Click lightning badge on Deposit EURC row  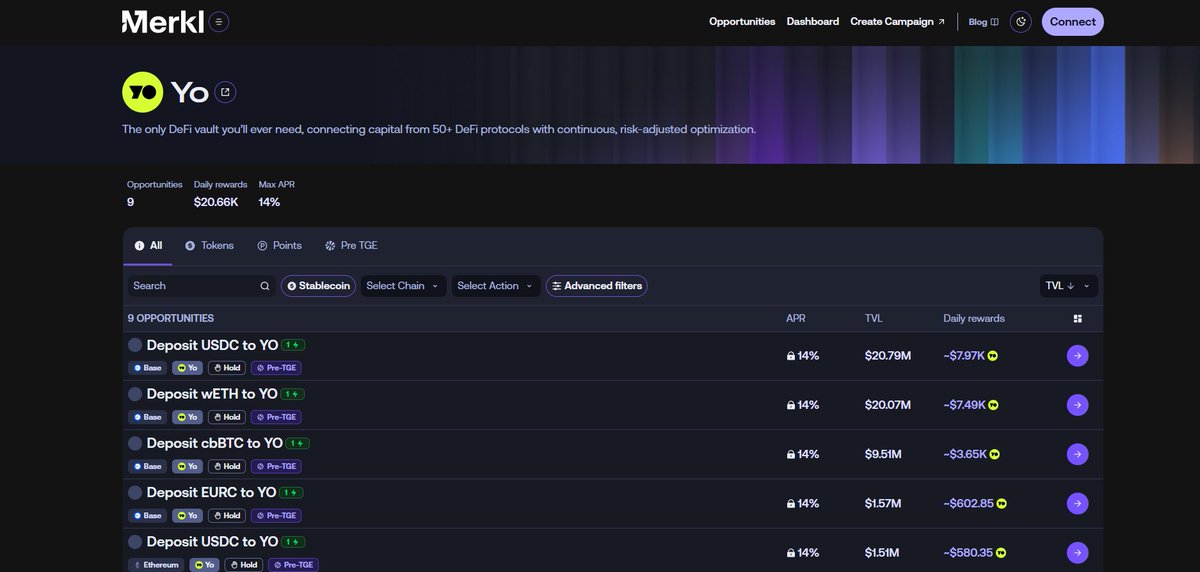(x=292, y=492)
